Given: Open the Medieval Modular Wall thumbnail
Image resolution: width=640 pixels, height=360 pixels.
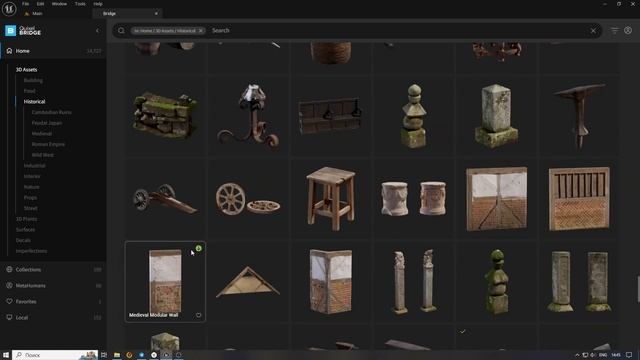Looking at the screenshot, I should pos(165,281).
